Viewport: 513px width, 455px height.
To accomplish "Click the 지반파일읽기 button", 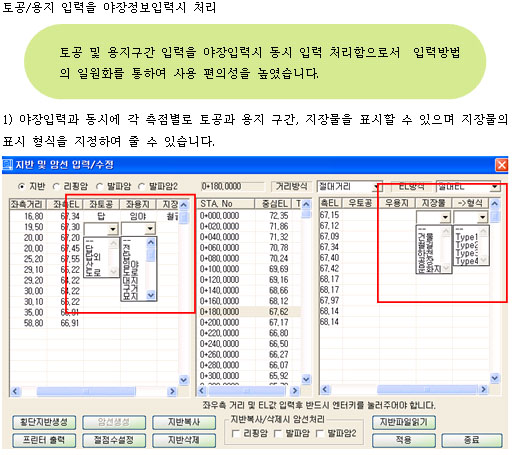I will point(404,422).
